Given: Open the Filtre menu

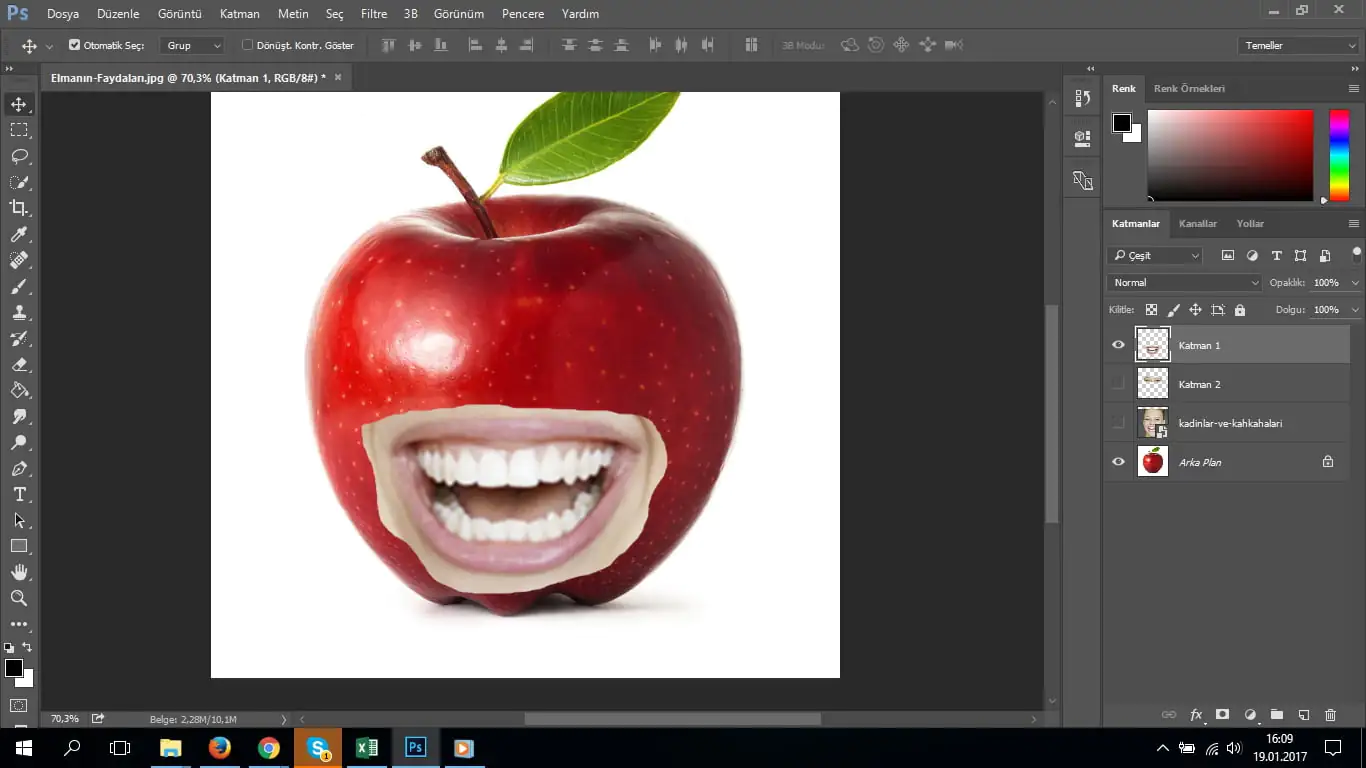Looking at the screenshot, I should [373, 14].
